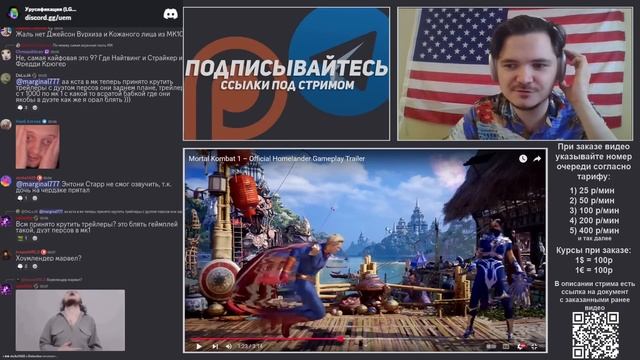This screenshot has height=360, width=640.
Task: Toggle subtitles in the video player
Action: click(x=506, y=346)
